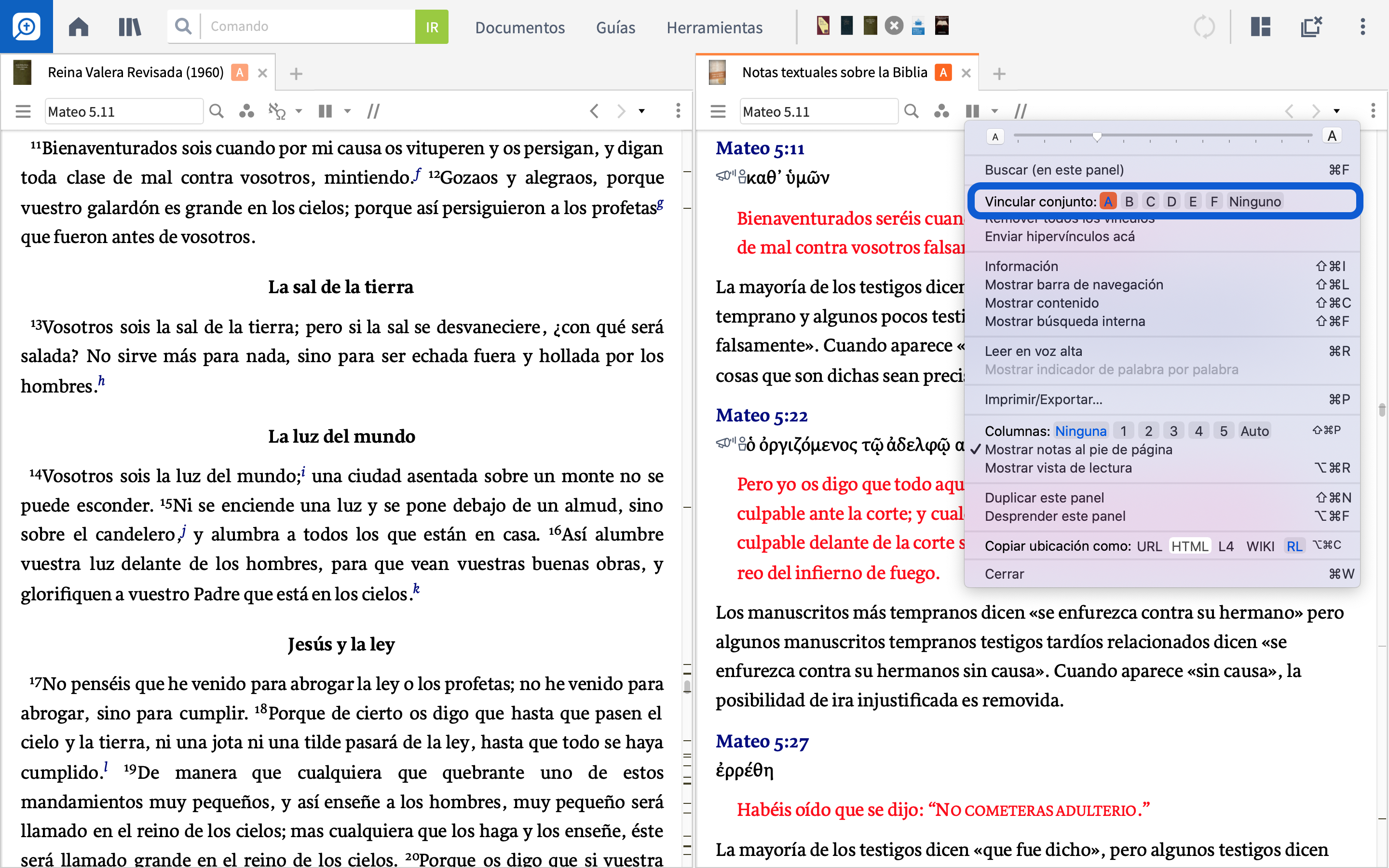Click Mateo 5.11 reference box in Reina Valera
Screen dimensions: 1389x868
click(124, 111)
